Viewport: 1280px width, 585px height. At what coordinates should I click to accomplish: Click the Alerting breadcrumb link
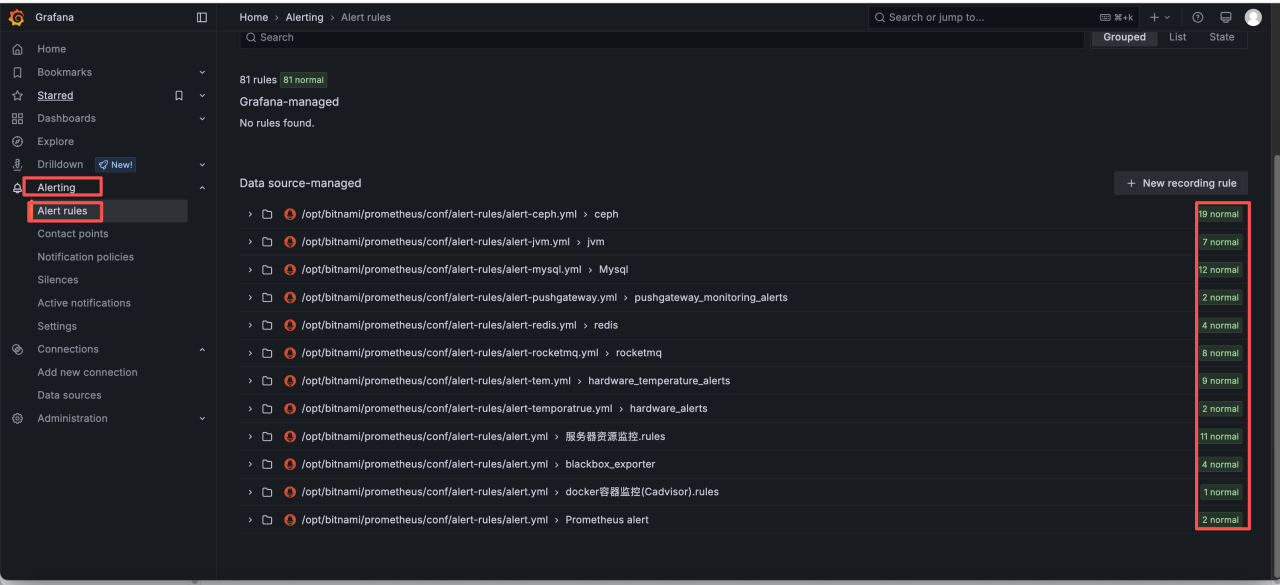pyautogui.click(x=304, y=17)
